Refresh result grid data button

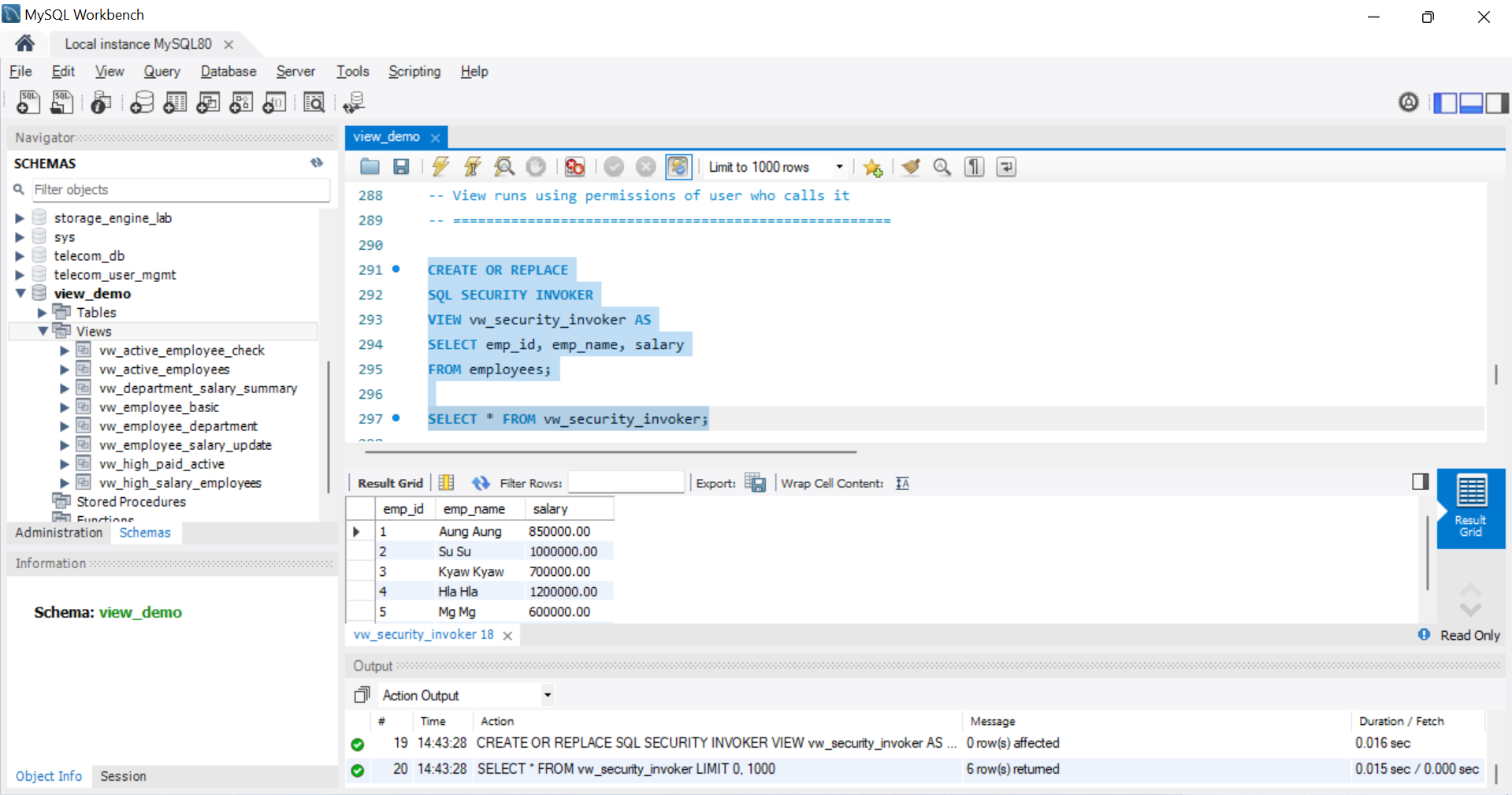coord(481,483)
